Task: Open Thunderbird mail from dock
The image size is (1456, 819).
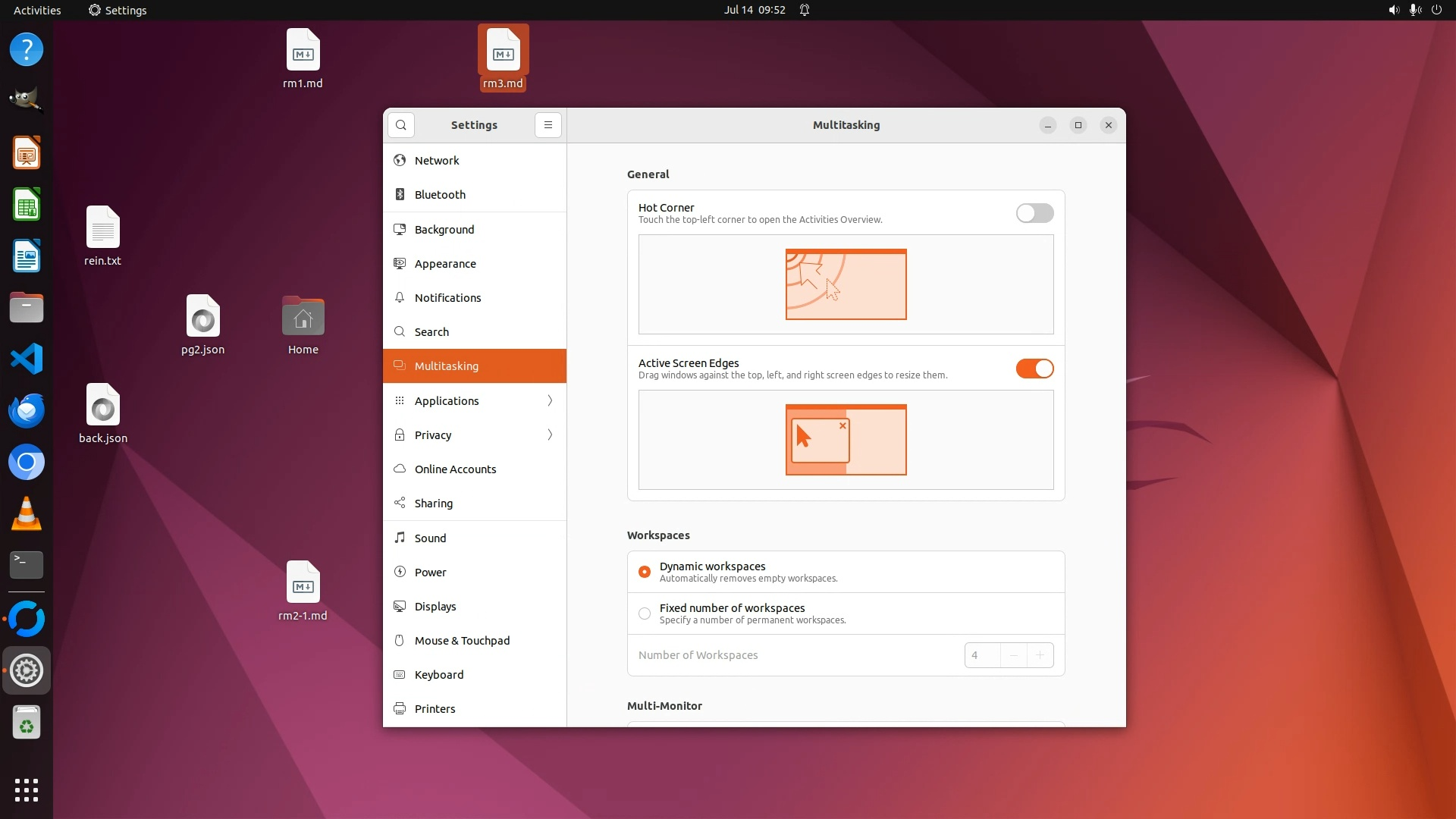Action: click(27, 410)
